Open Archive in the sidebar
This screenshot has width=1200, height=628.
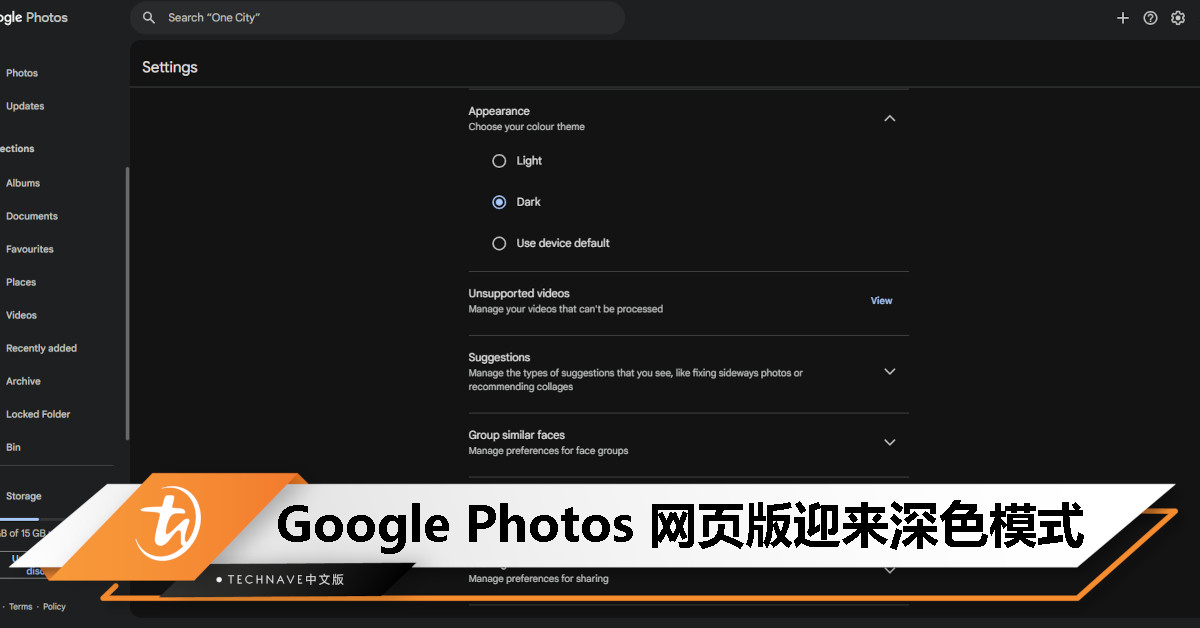point(23,381)
